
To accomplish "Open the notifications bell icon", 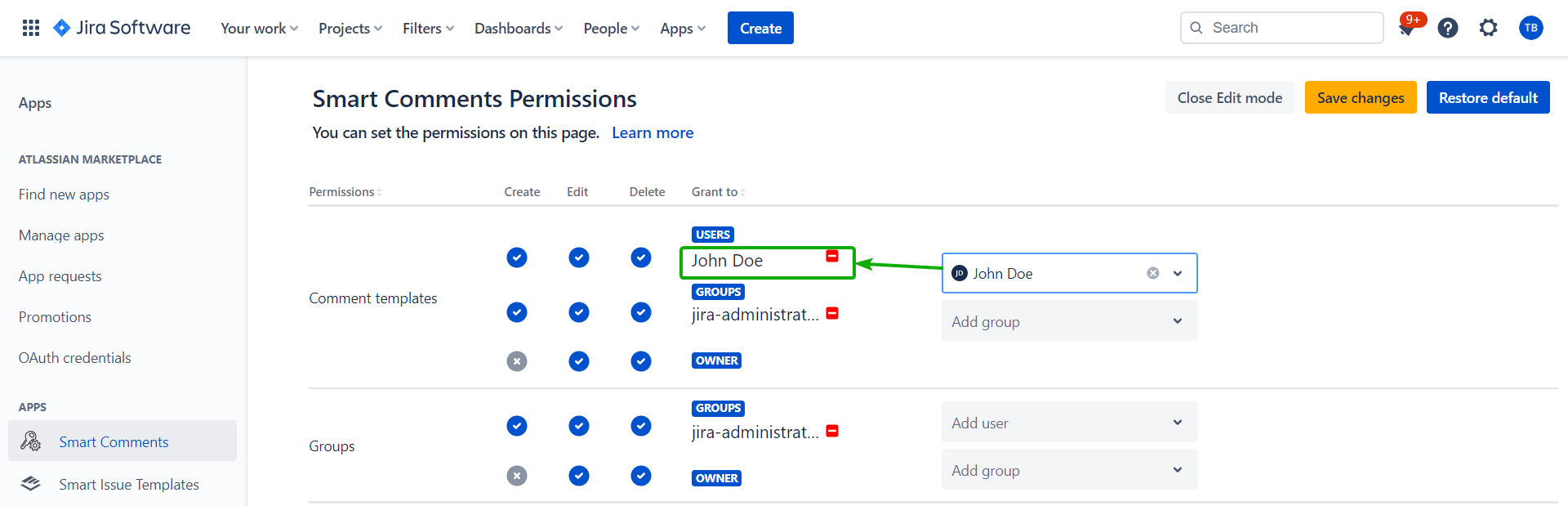I will coord(1407,29).
